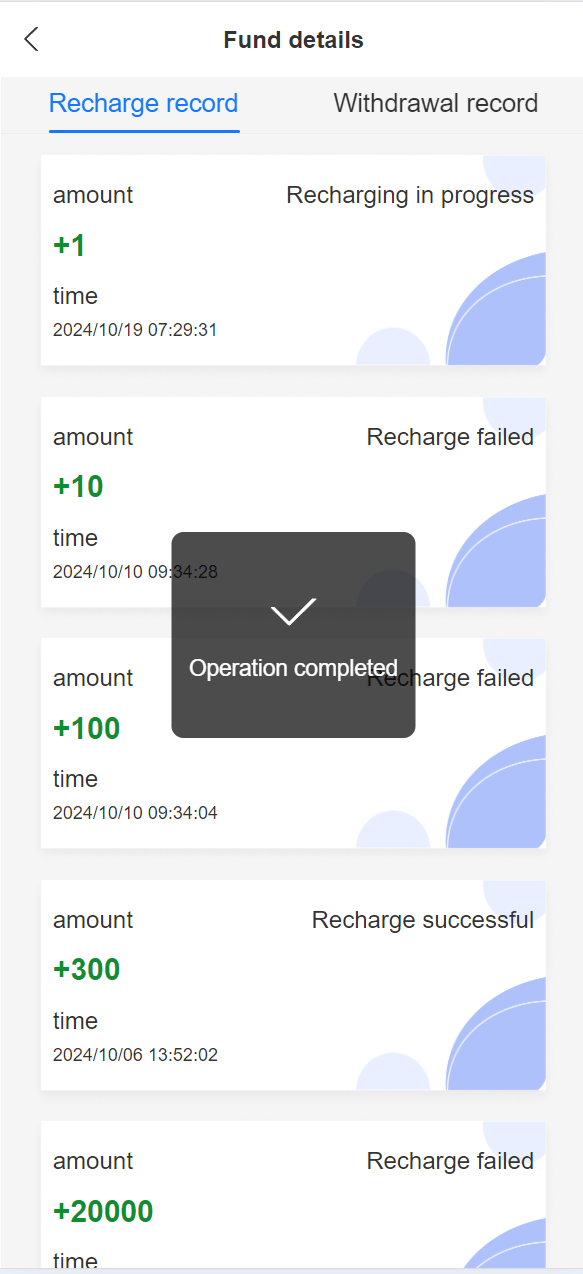Go back using the left arrow icon
The image size is (583, 1274).
32,40
